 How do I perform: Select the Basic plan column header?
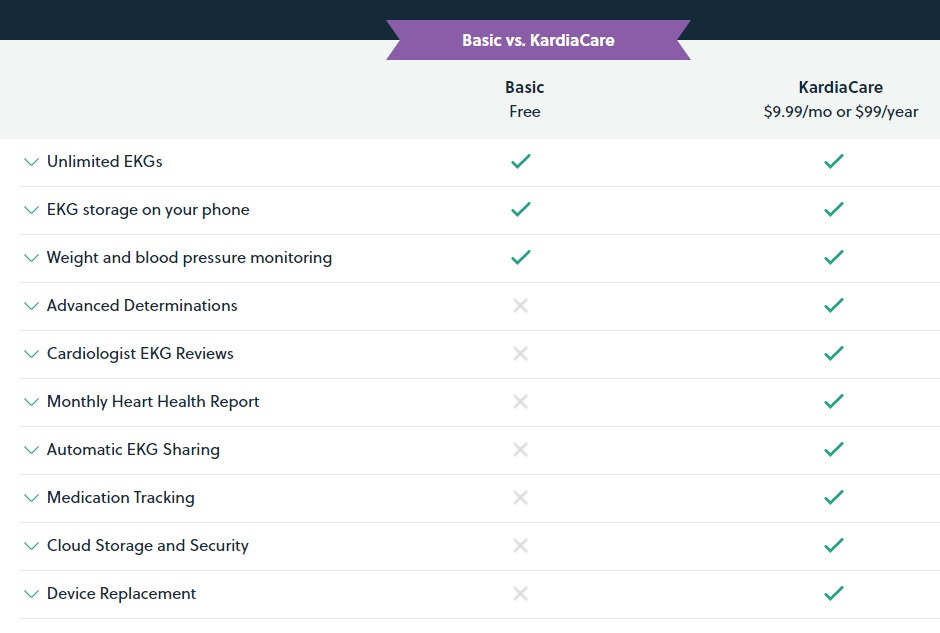point(524,87)
